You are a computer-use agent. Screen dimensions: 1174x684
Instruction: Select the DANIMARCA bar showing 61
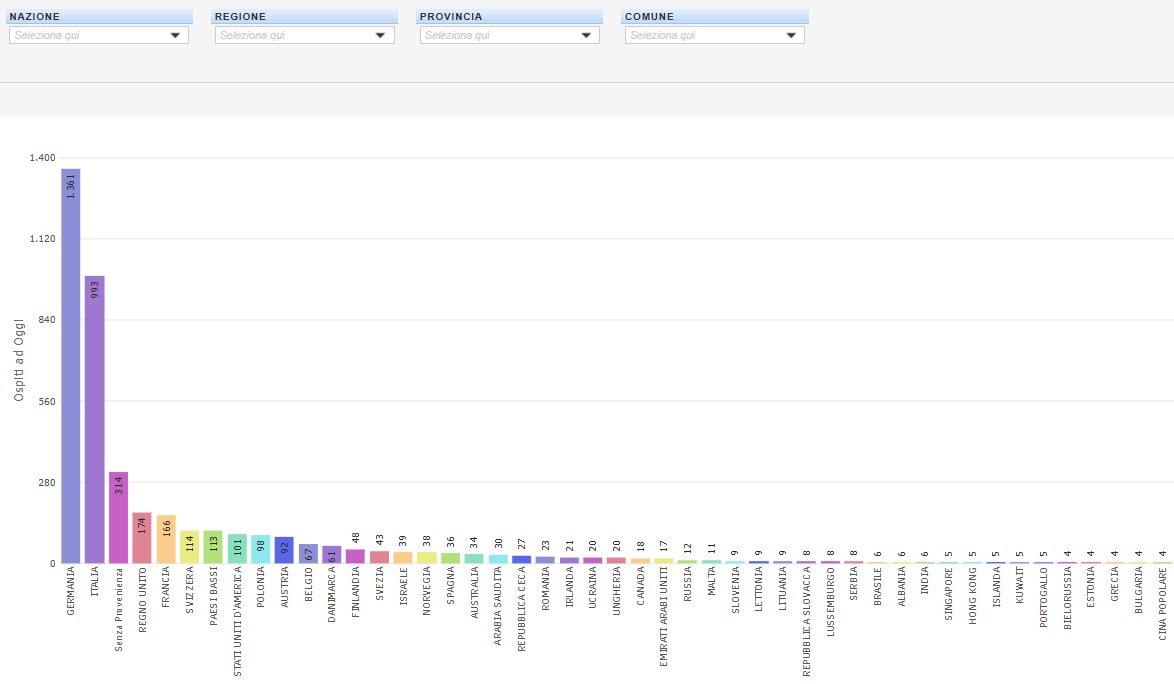[x=332, y=555]
